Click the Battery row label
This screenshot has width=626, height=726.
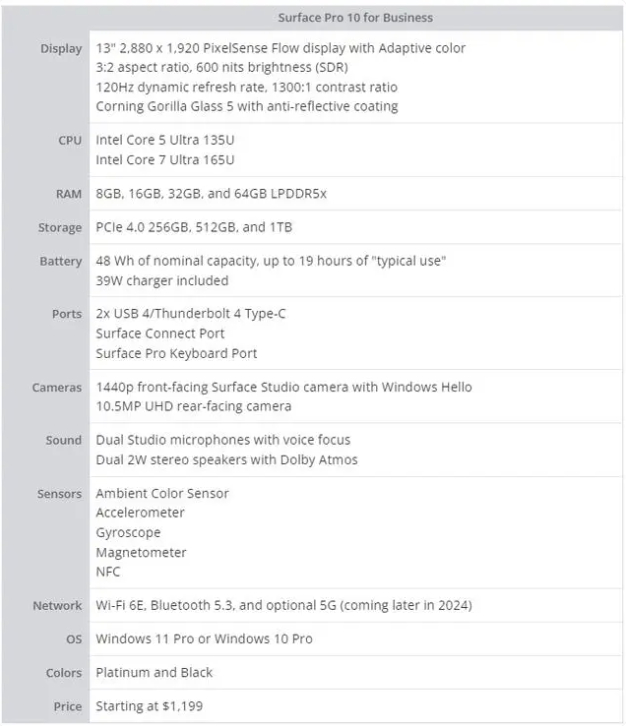pyautogui.click(x=61, y=261)
